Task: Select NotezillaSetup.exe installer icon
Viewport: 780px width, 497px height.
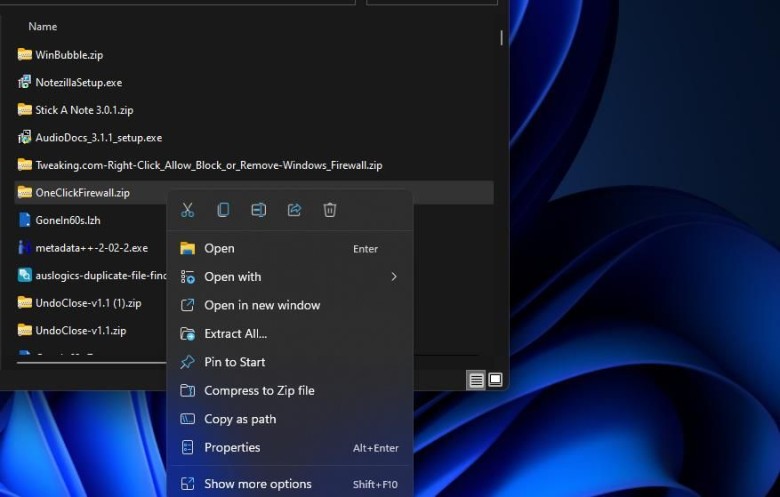Action: (24, 82)
